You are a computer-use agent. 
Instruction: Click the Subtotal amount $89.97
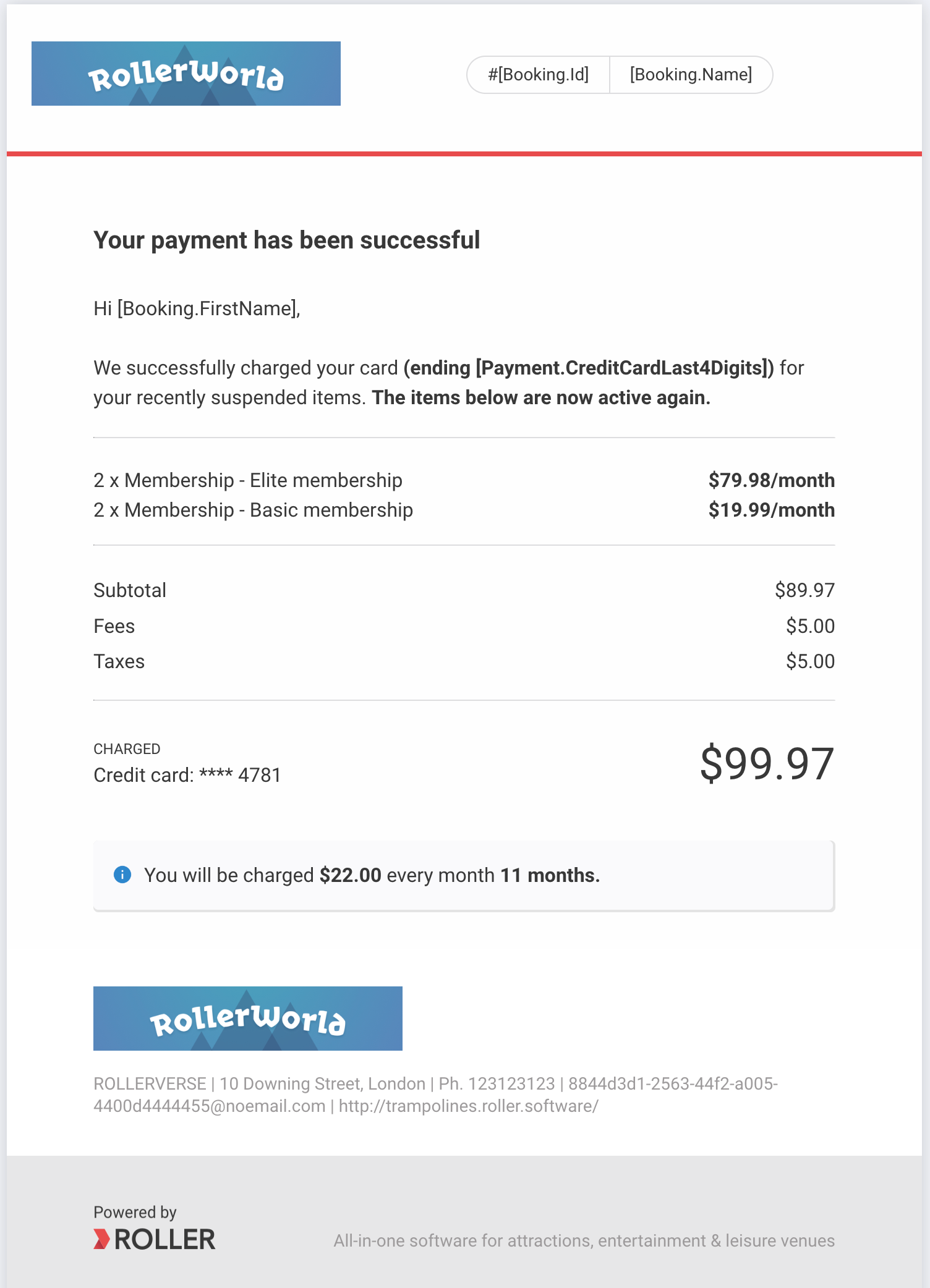(x=804, y=590)
